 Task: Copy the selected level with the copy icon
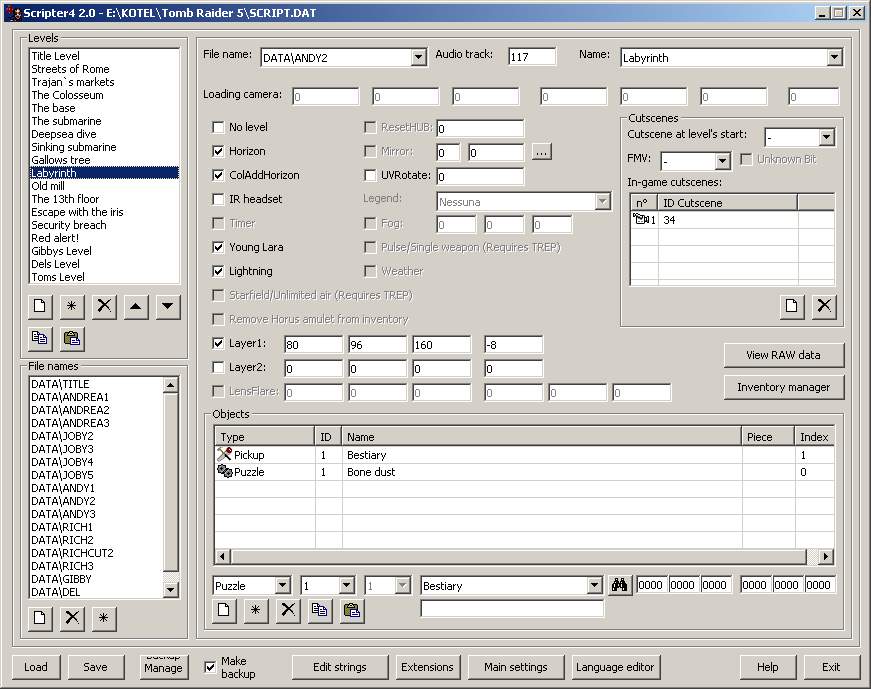(x=39, y=338)
